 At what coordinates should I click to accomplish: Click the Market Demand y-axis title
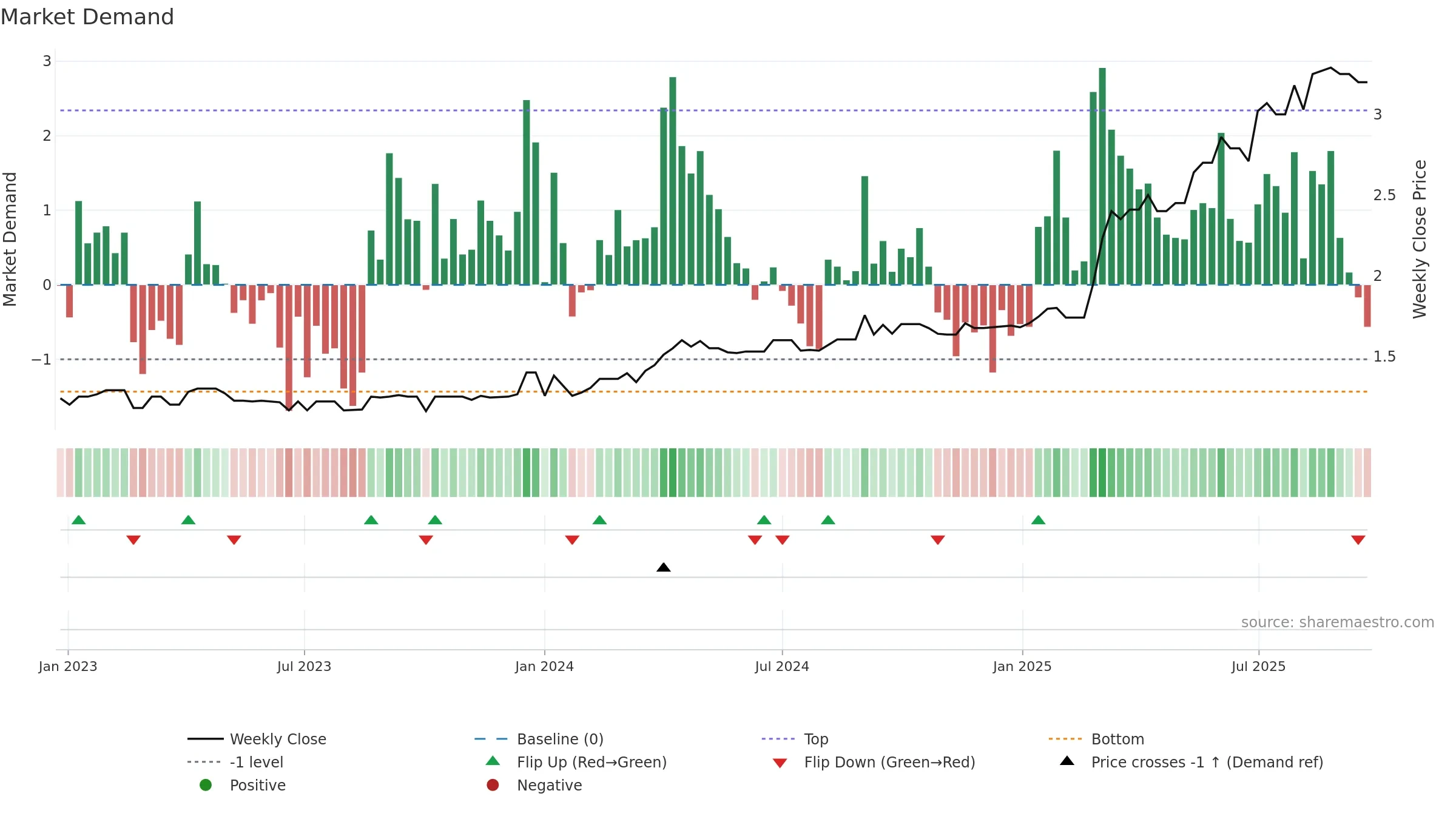(x=10, y=239)
